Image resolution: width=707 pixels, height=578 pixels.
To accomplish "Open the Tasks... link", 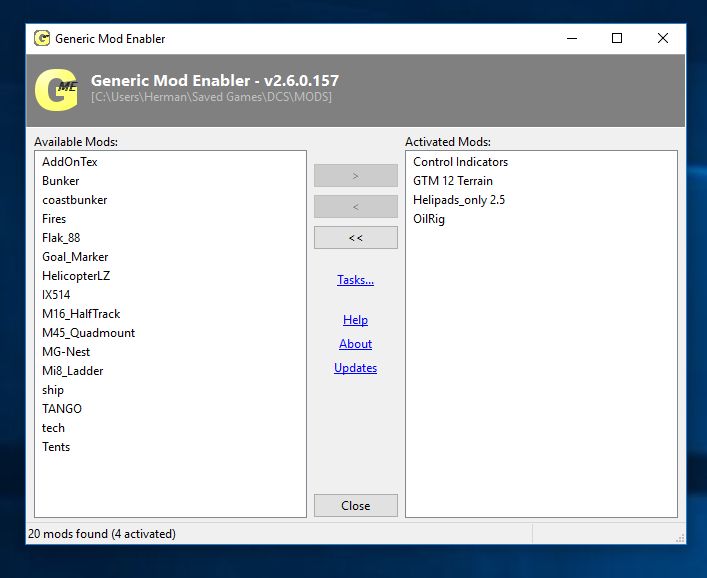I will point(355,280).
